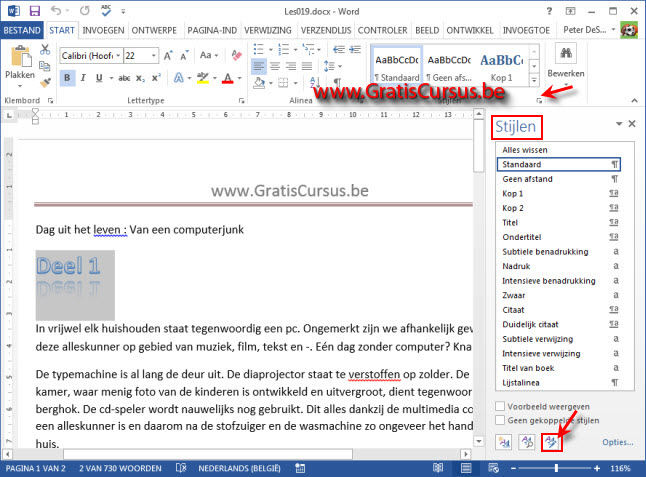Open the Opties... link in Stijlen pane
646x477 pixels.
618,442
